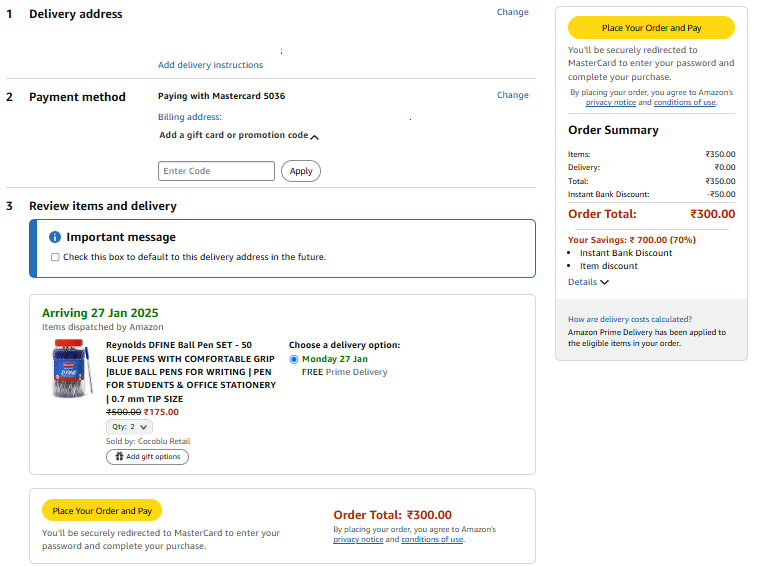758x566 pixels.
Task: Click the Paying with Mastercard 5036 text
Action: (x=221, y=96)
